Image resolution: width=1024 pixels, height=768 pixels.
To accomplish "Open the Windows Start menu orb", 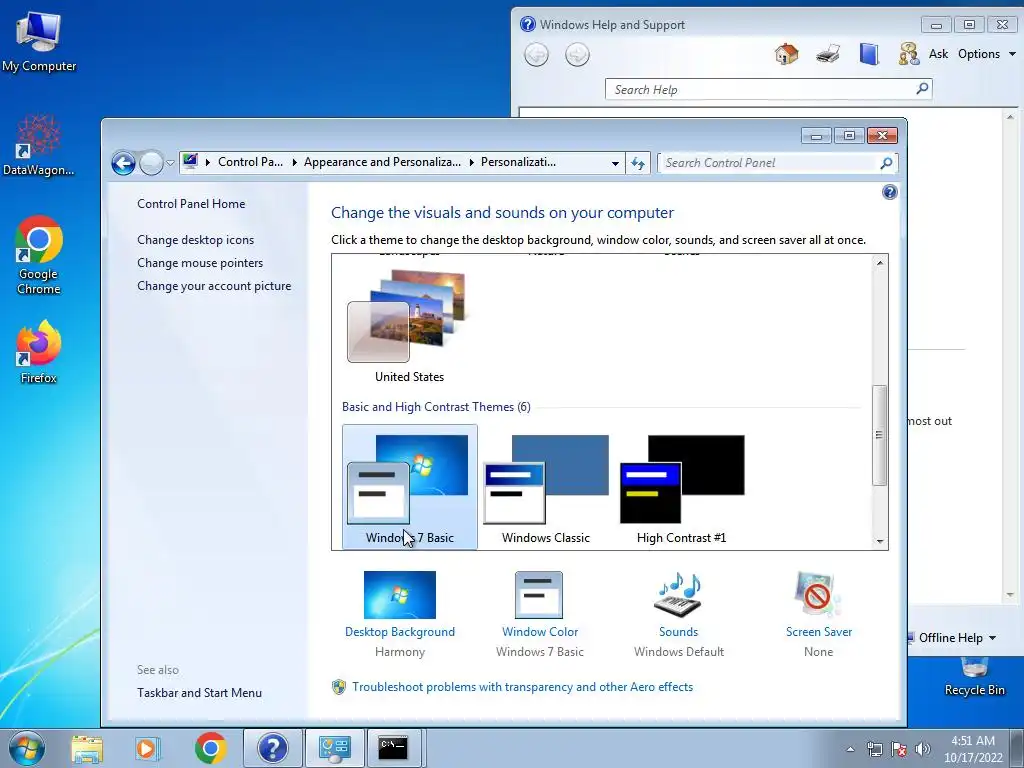I will click(x=27, y=748).
